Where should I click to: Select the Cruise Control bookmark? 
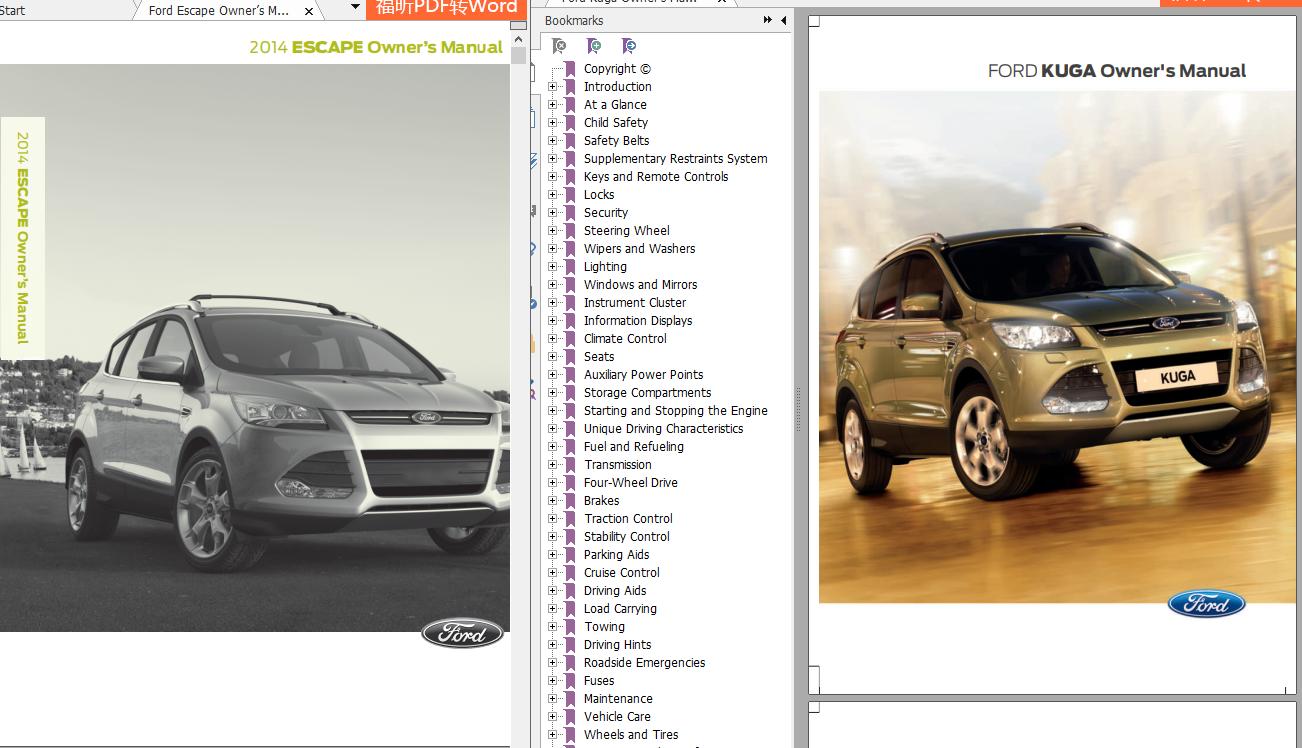[x=622, y=573]
